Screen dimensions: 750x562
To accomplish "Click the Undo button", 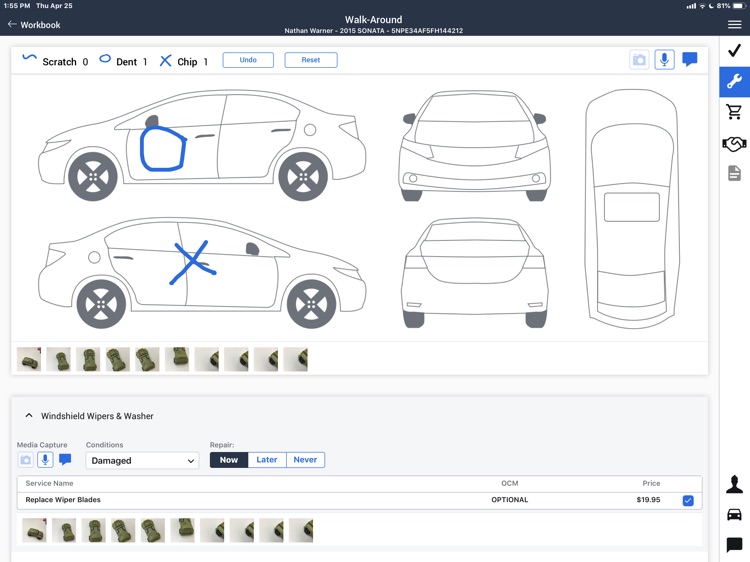I will click(x=248, y=60).
